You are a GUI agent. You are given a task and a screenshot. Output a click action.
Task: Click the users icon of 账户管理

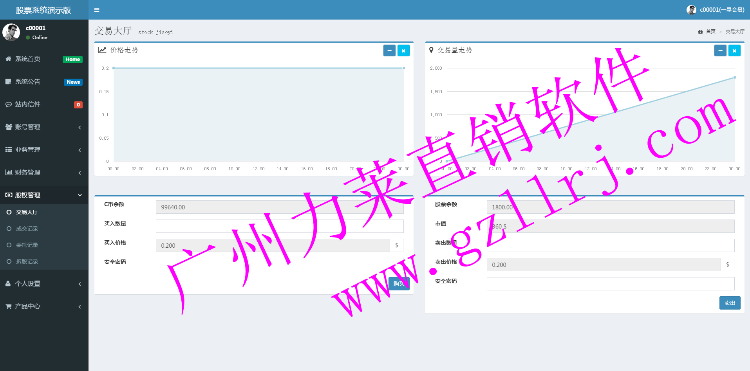[8, 127]
